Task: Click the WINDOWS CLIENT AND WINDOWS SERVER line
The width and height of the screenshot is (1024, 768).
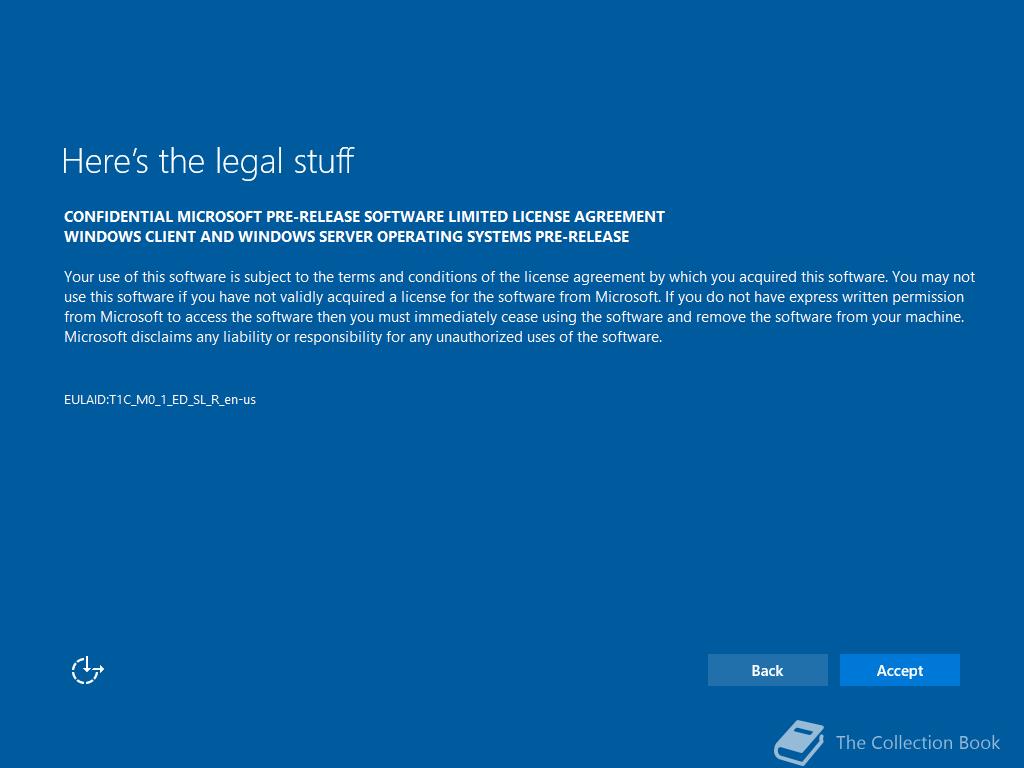Action: click(347, 236)
